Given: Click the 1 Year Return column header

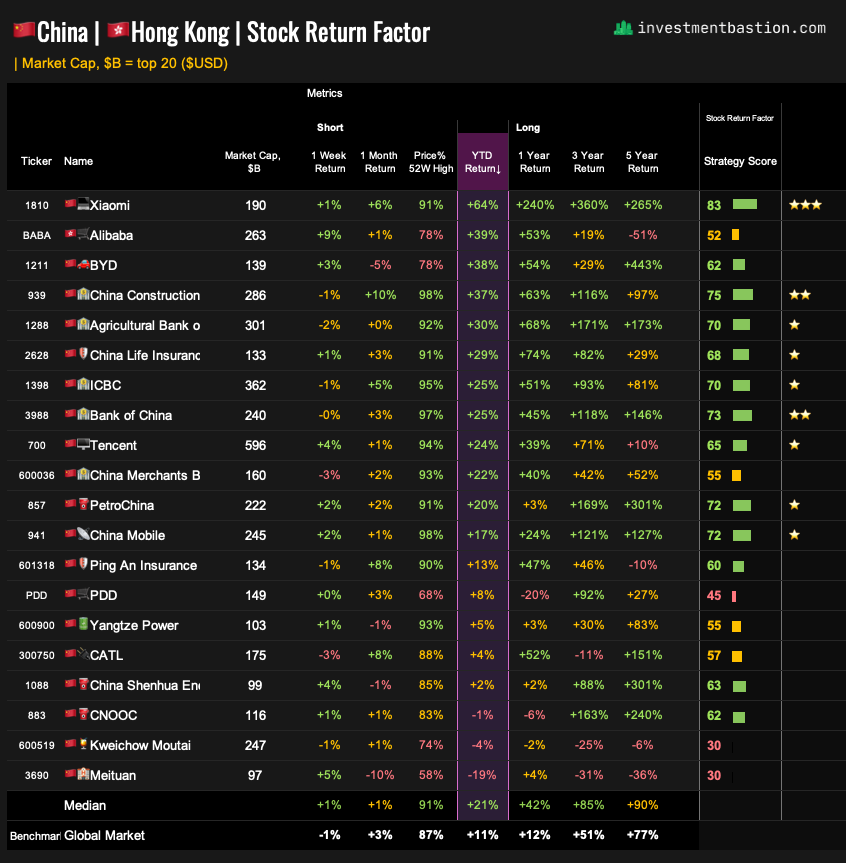Looking at the screenshot, I should click(534, 162).
